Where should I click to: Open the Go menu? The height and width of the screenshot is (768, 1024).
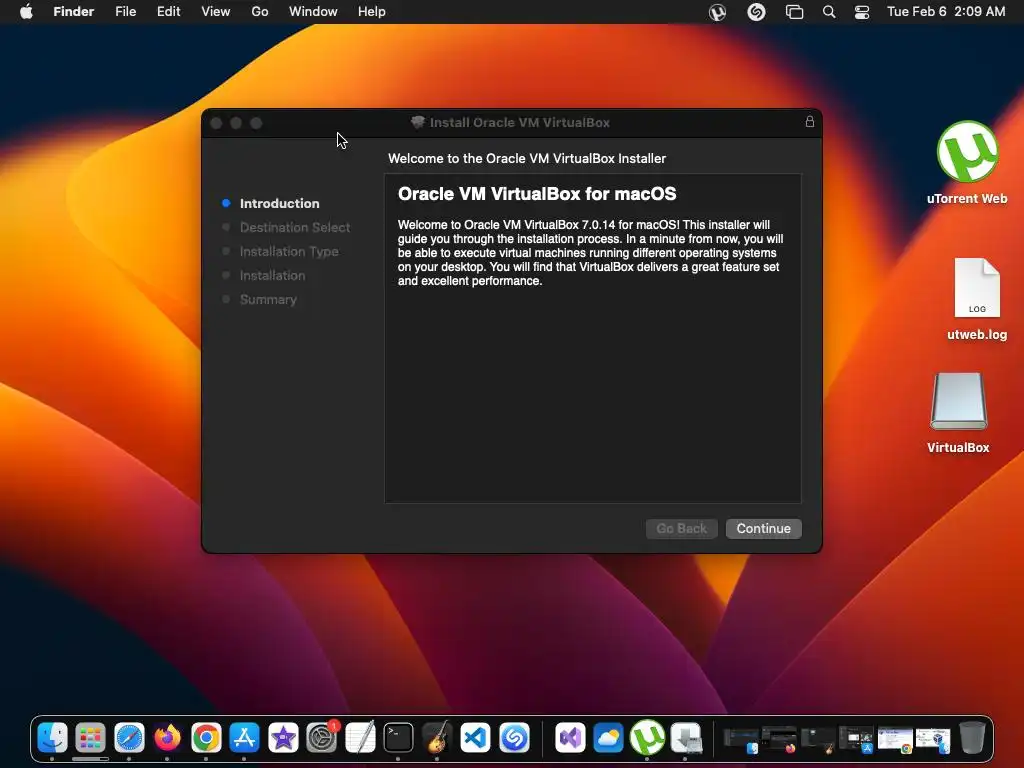point(260,12)
